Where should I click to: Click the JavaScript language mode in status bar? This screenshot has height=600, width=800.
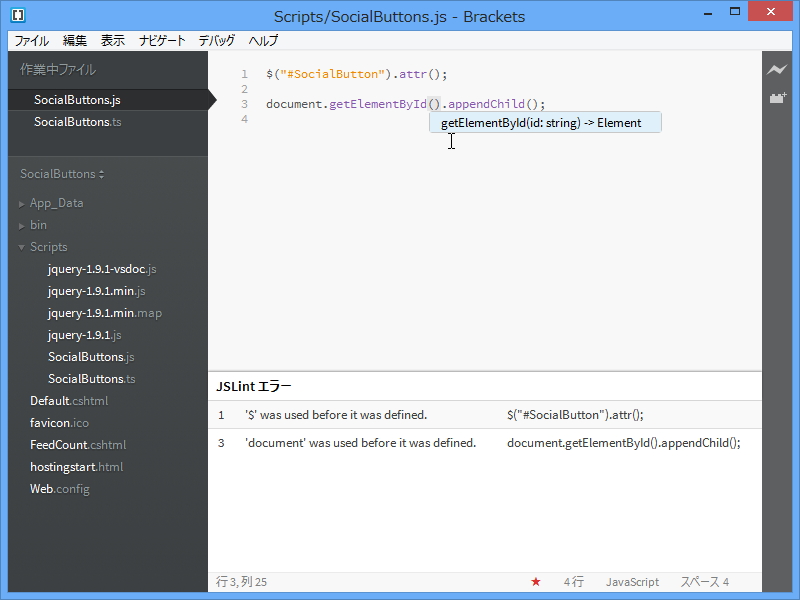tap(632, 582)
